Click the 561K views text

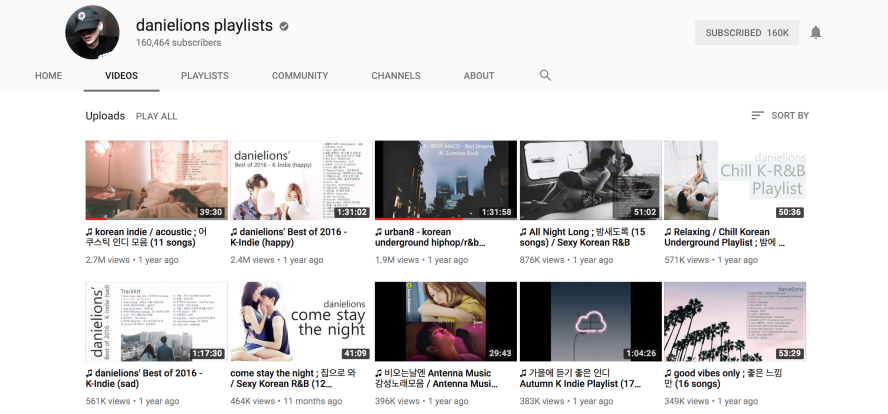click(x=108, y=401)
